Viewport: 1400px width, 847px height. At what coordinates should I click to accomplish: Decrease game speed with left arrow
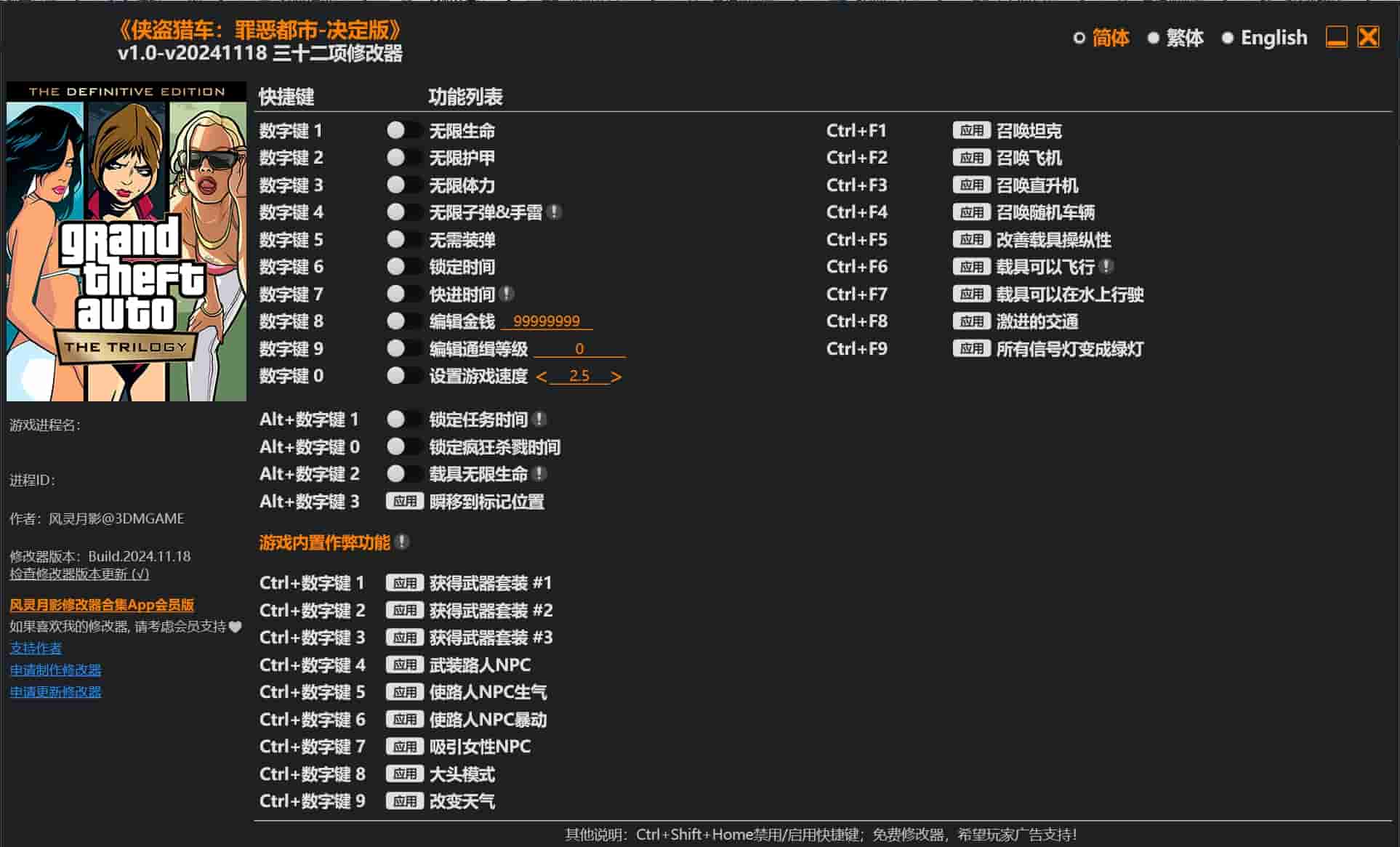click(541, 377)
